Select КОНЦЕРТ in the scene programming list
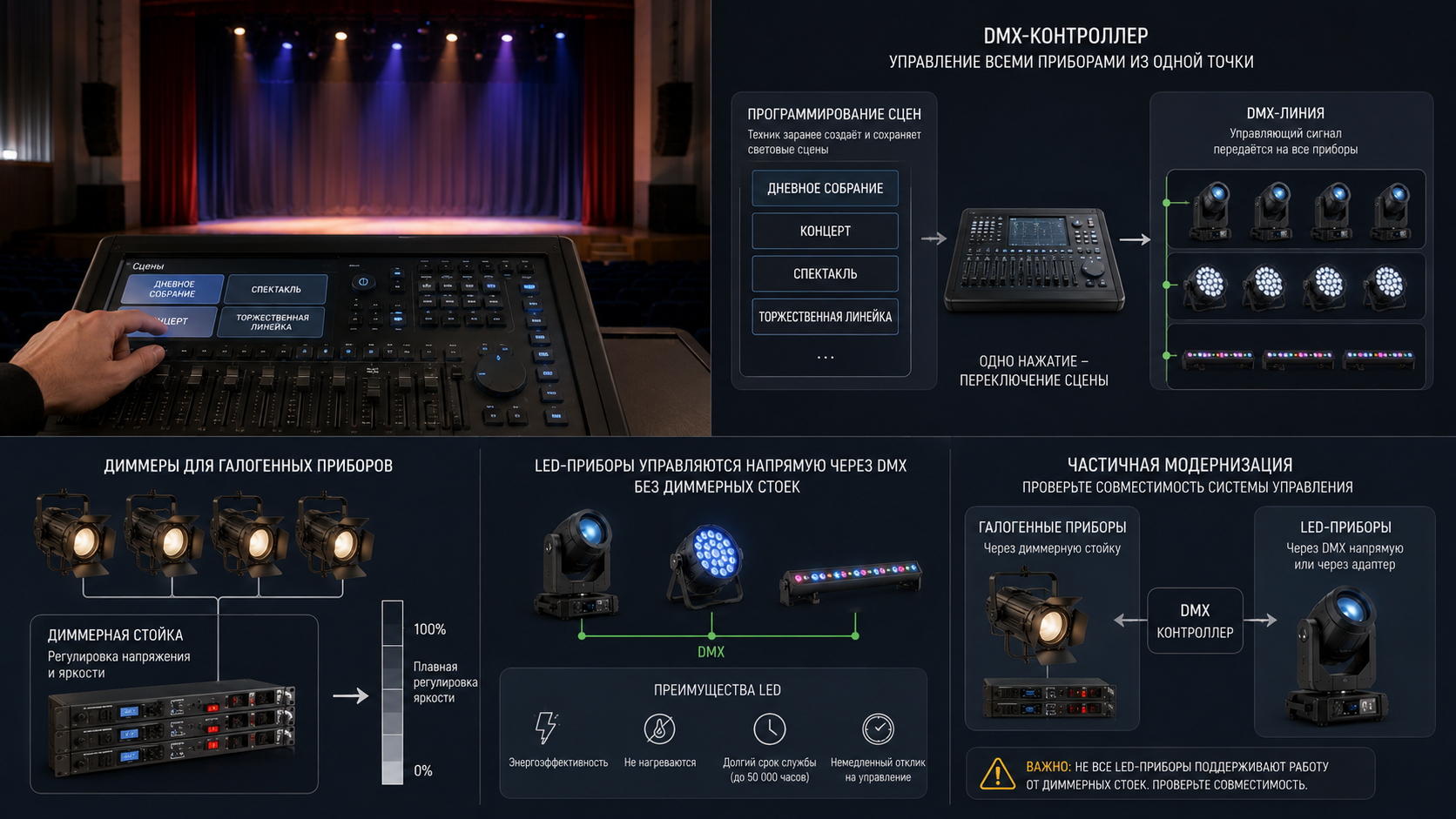Viewport: 1456px width, 819px height. pyautogui.click(x=826, y=231)
